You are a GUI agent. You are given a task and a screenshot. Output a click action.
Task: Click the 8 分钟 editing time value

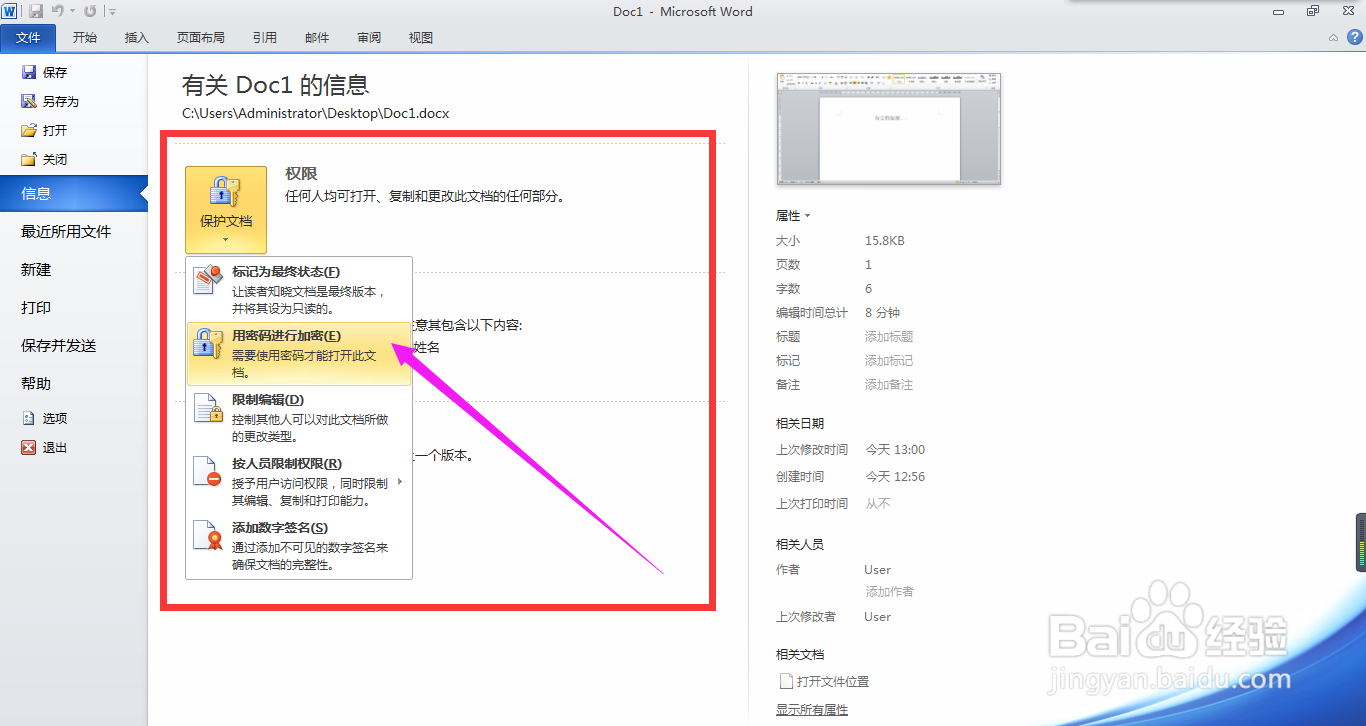(883, 313)
